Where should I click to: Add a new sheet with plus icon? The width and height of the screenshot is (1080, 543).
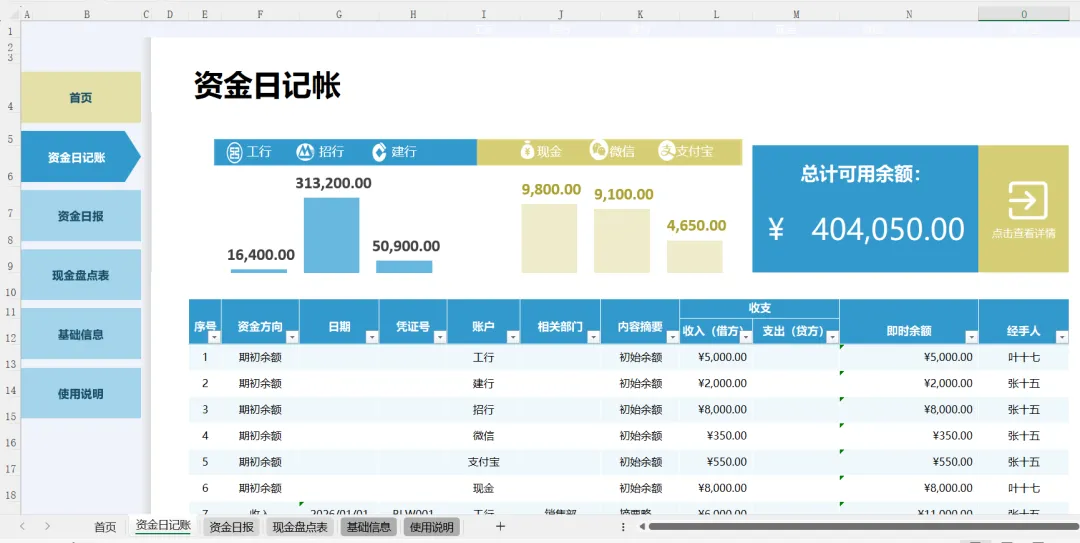(x=501, y=526)
